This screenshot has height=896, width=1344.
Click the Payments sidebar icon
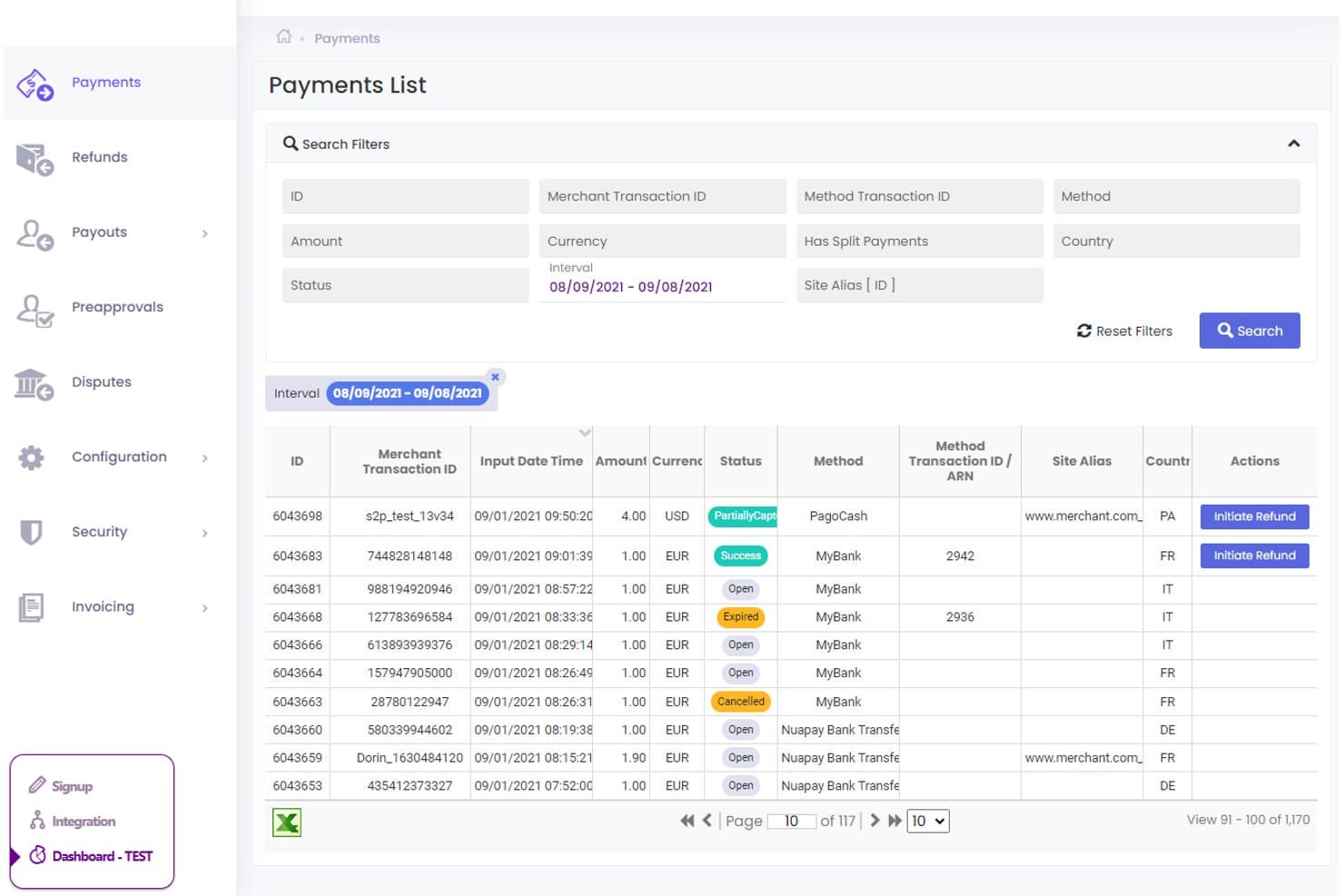click(x=35, y=84)
